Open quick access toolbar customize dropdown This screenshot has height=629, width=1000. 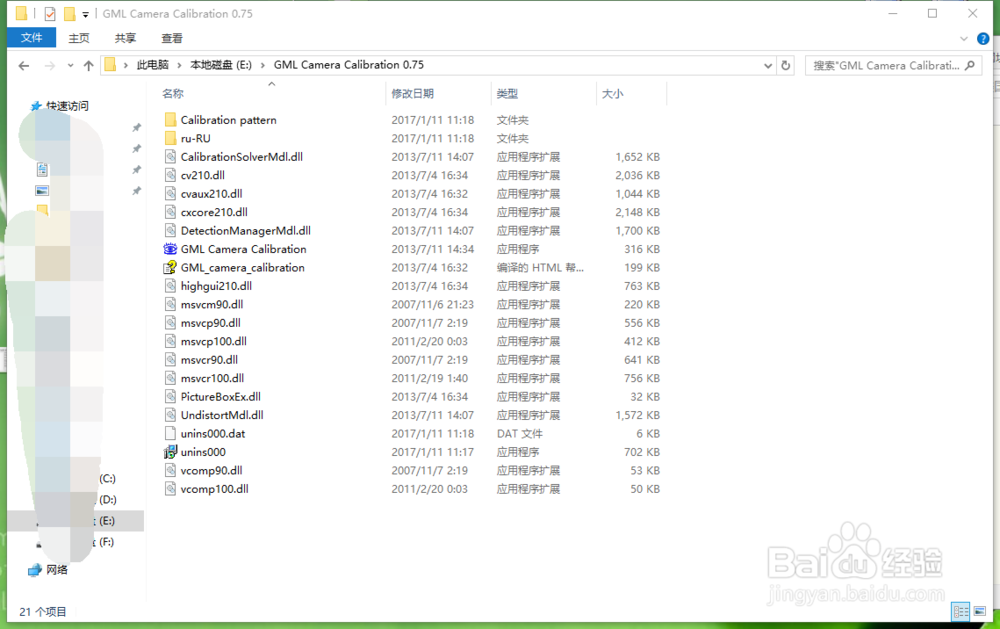click(x=85, y=14)
